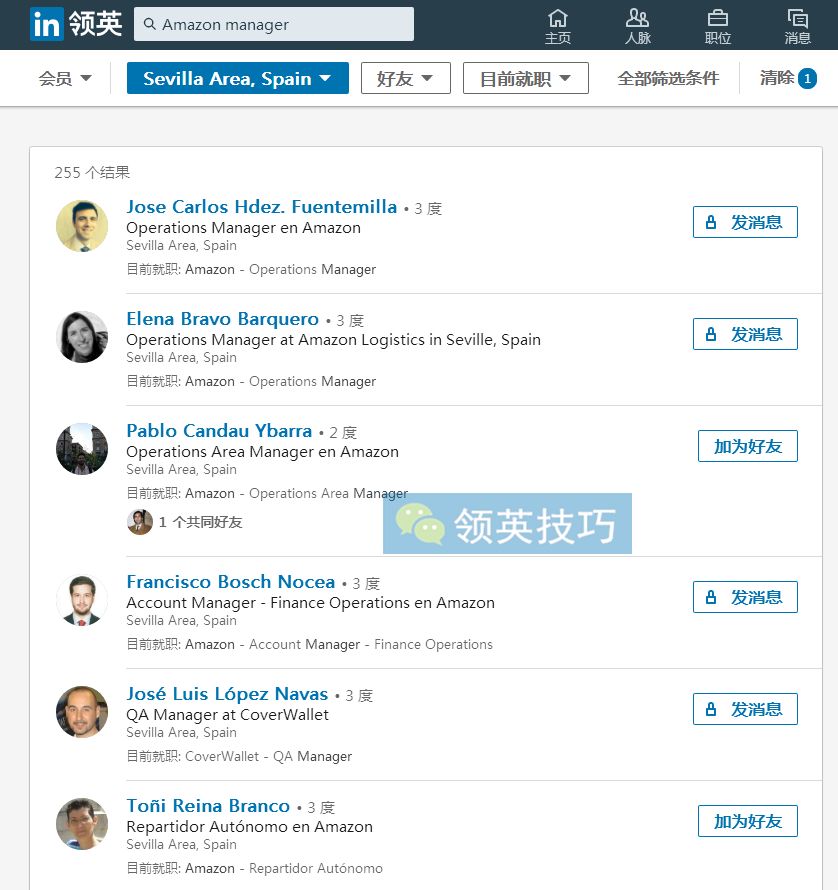Click 清除 to clear filters
Image resolution: width=838 pixels, height=890 pixels.
777,78
